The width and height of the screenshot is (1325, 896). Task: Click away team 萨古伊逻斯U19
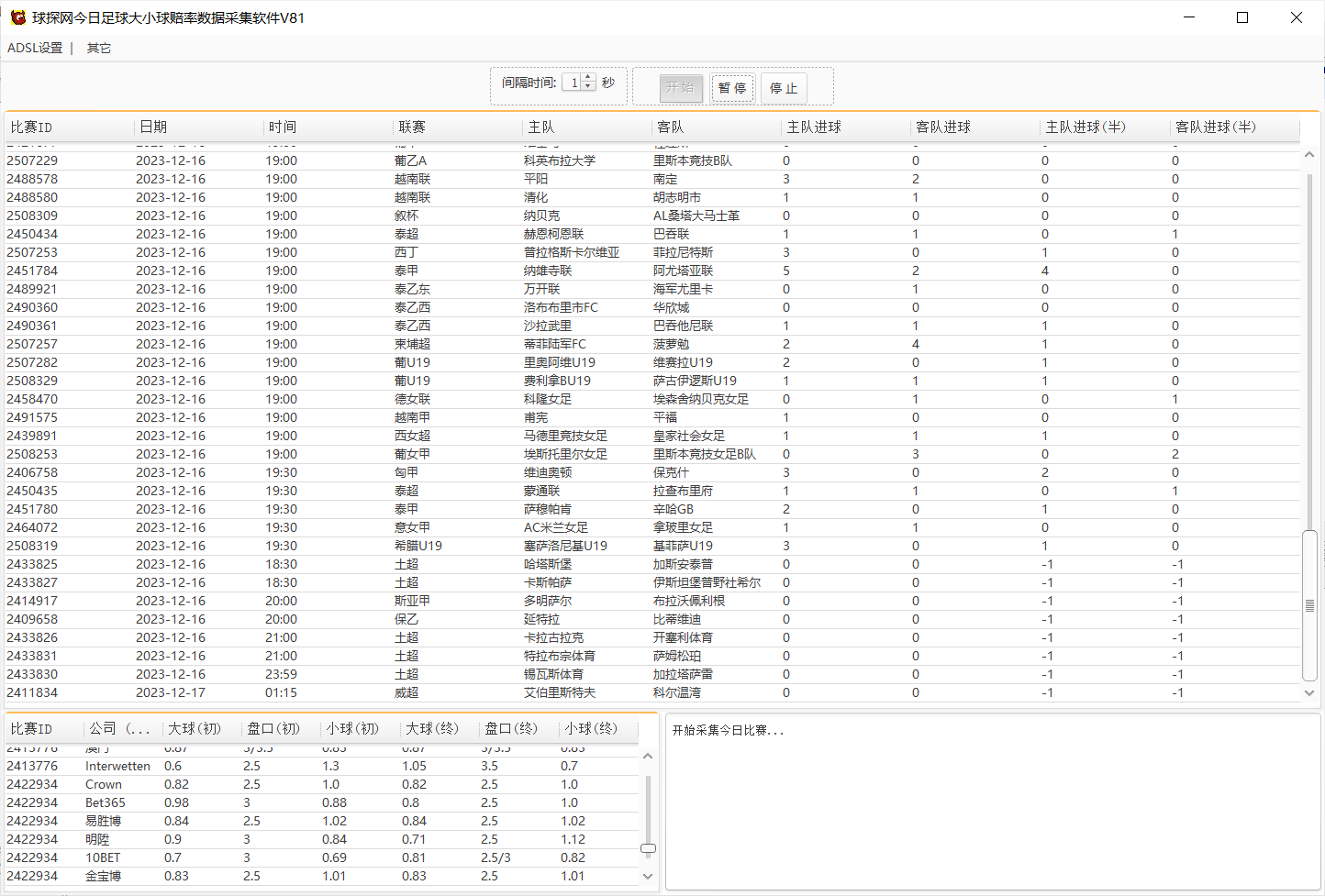695,381
